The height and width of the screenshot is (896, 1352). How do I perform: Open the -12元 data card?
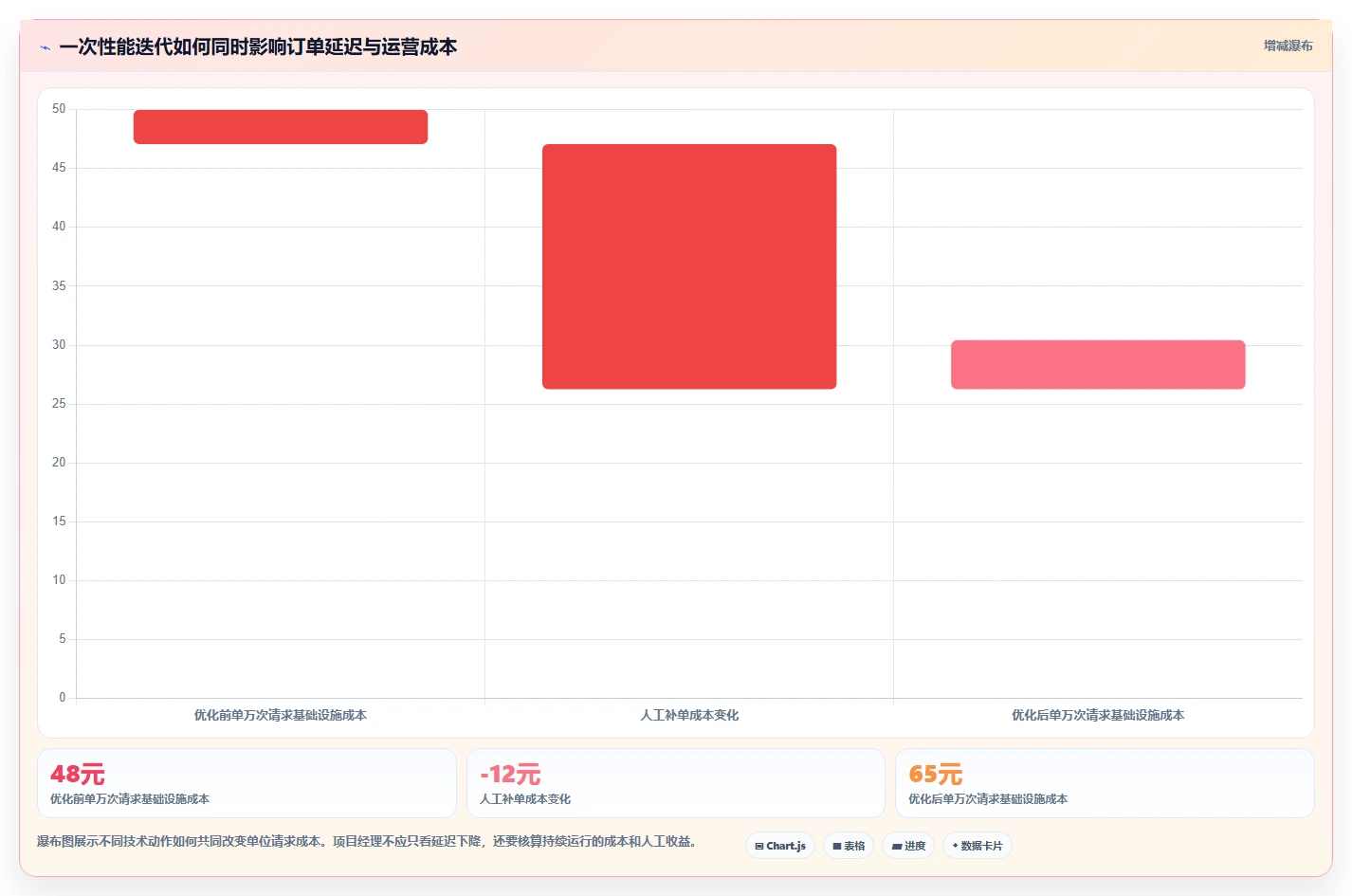point(676,783)
